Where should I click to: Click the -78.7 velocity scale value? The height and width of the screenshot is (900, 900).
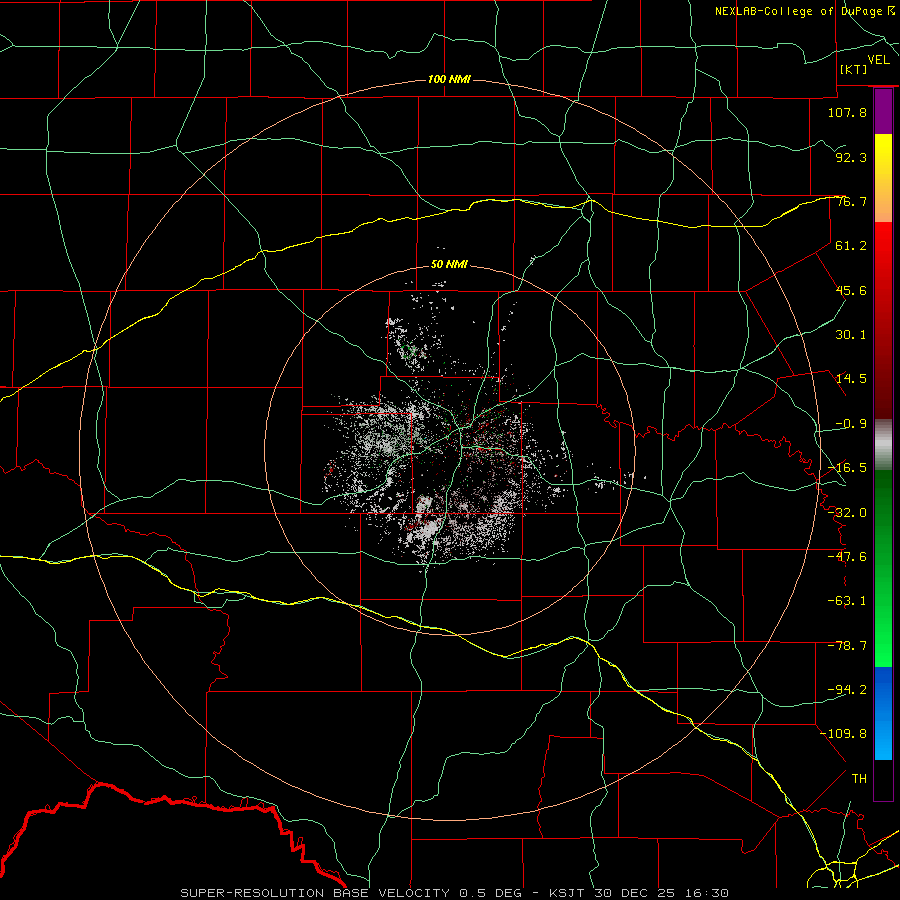(847, 646)
